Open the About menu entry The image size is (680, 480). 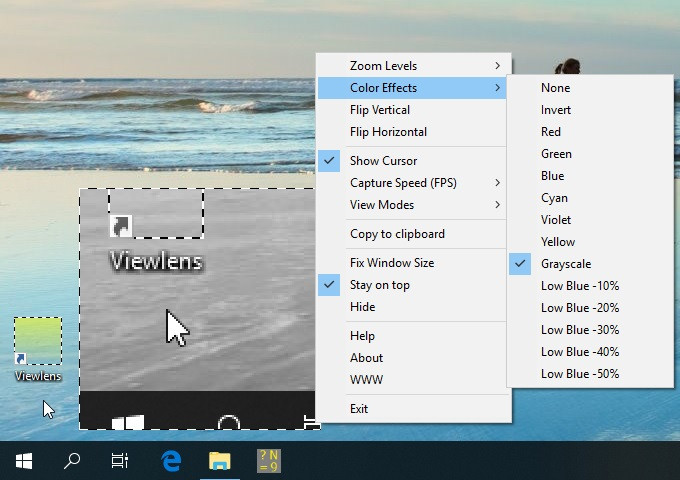[x=412, y=358]
